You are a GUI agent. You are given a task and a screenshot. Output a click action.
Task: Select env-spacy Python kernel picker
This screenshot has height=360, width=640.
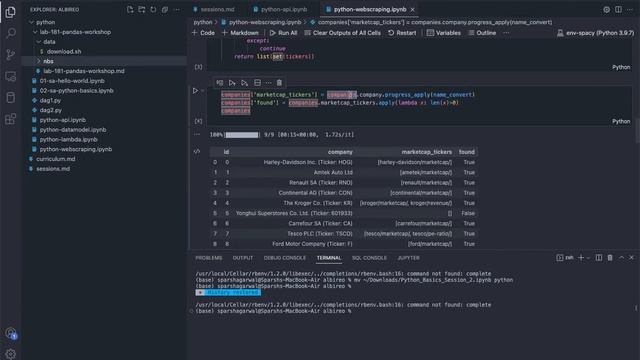tap(596, 33)
